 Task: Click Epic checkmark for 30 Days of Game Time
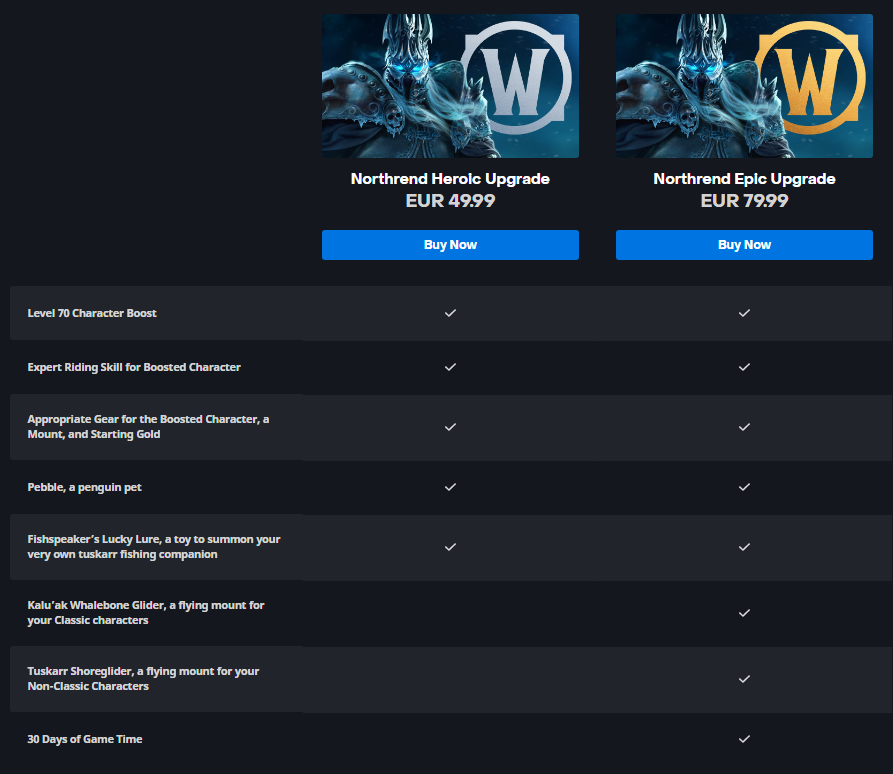click(x=744, y=739)
